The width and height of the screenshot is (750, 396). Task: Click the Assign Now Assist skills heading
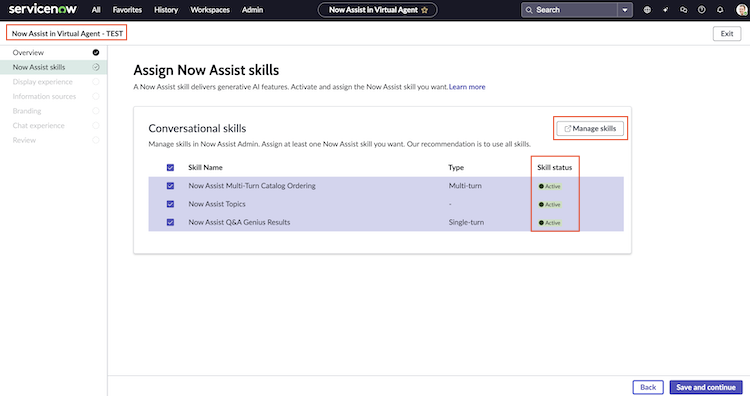point(206,70)
